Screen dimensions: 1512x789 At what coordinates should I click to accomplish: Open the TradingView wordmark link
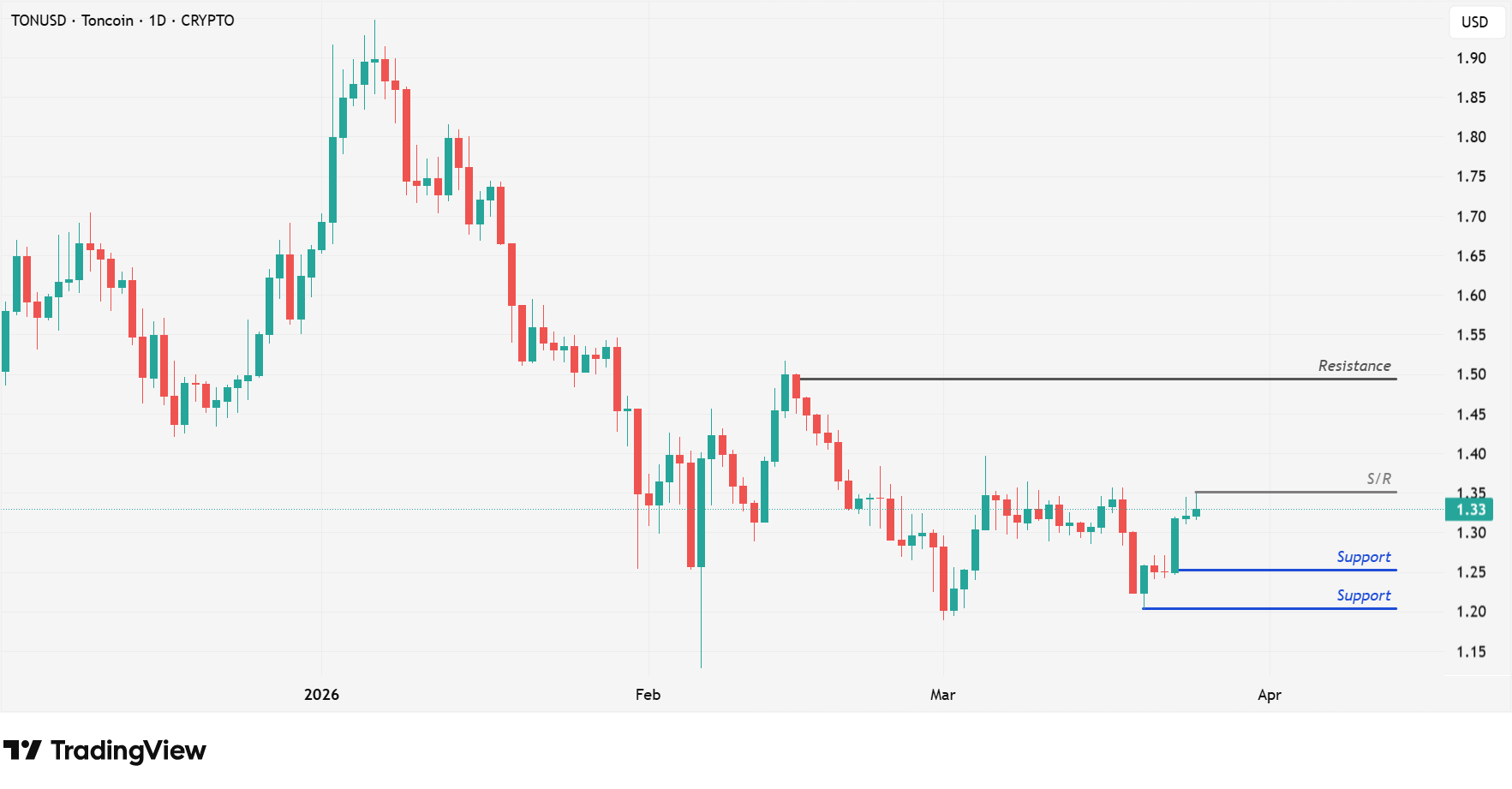tap(128, 750)
